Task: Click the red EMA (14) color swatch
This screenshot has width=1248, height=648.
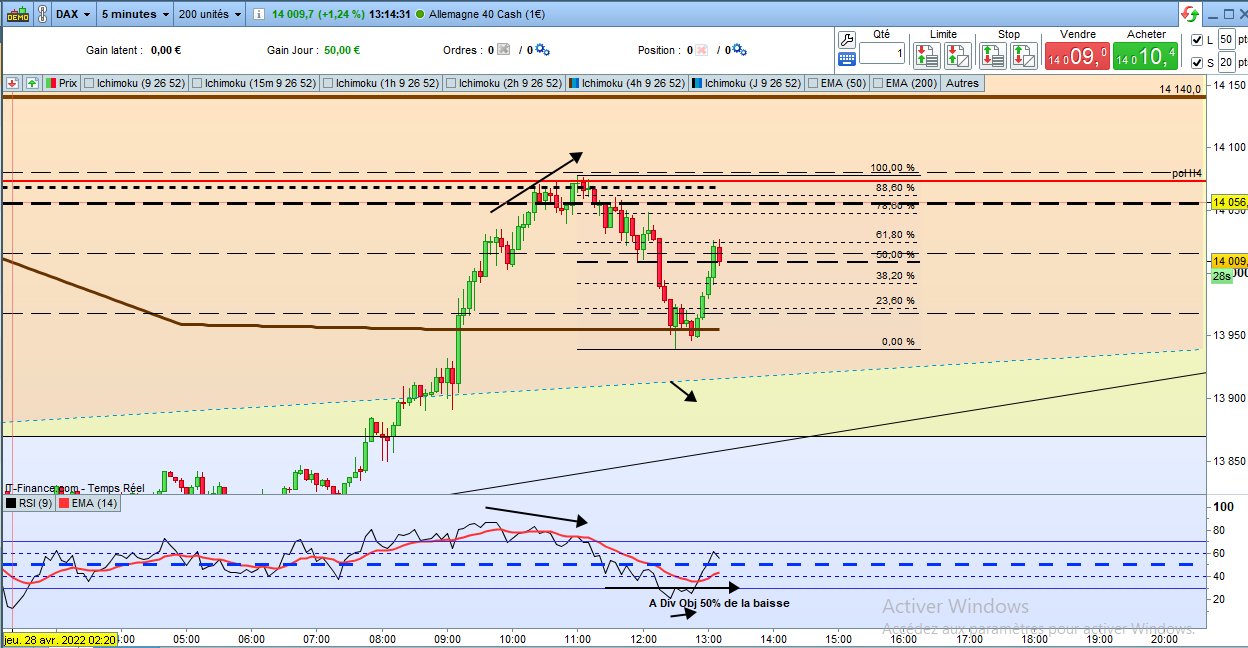Action: [62, 503]
